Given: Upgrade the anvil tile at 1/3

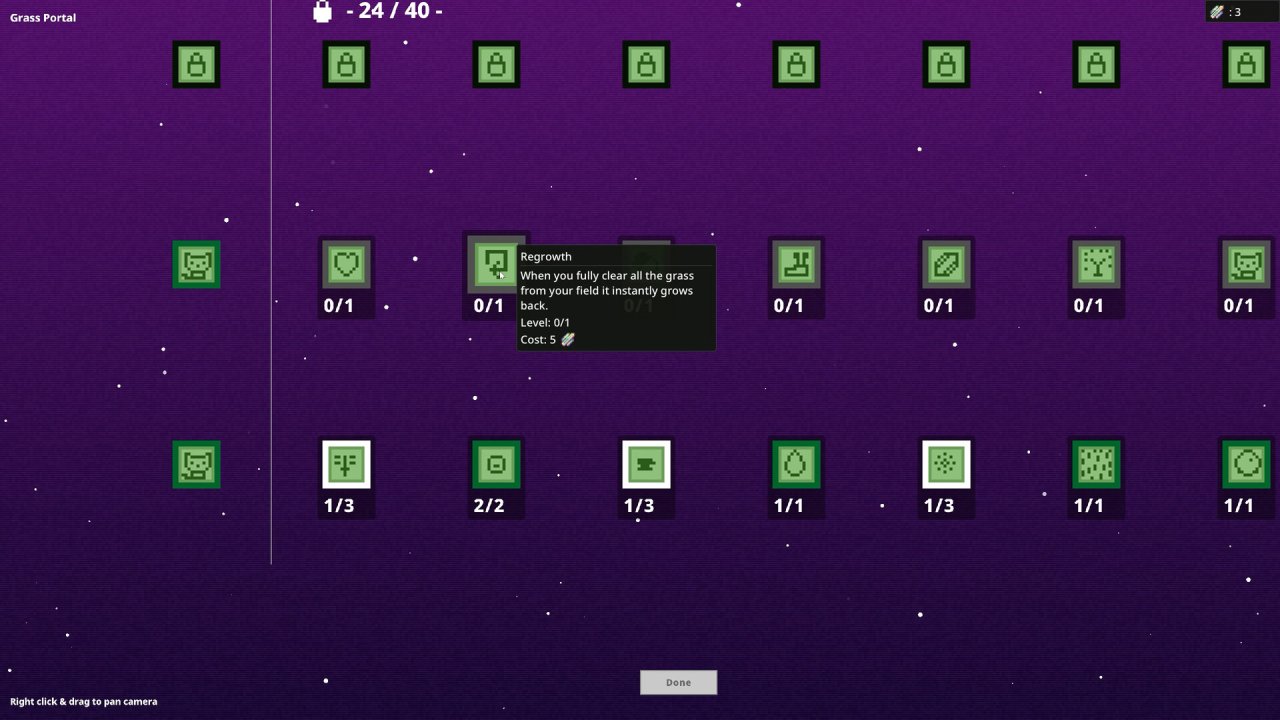Looking at the screenshot, I should point(646,465).
